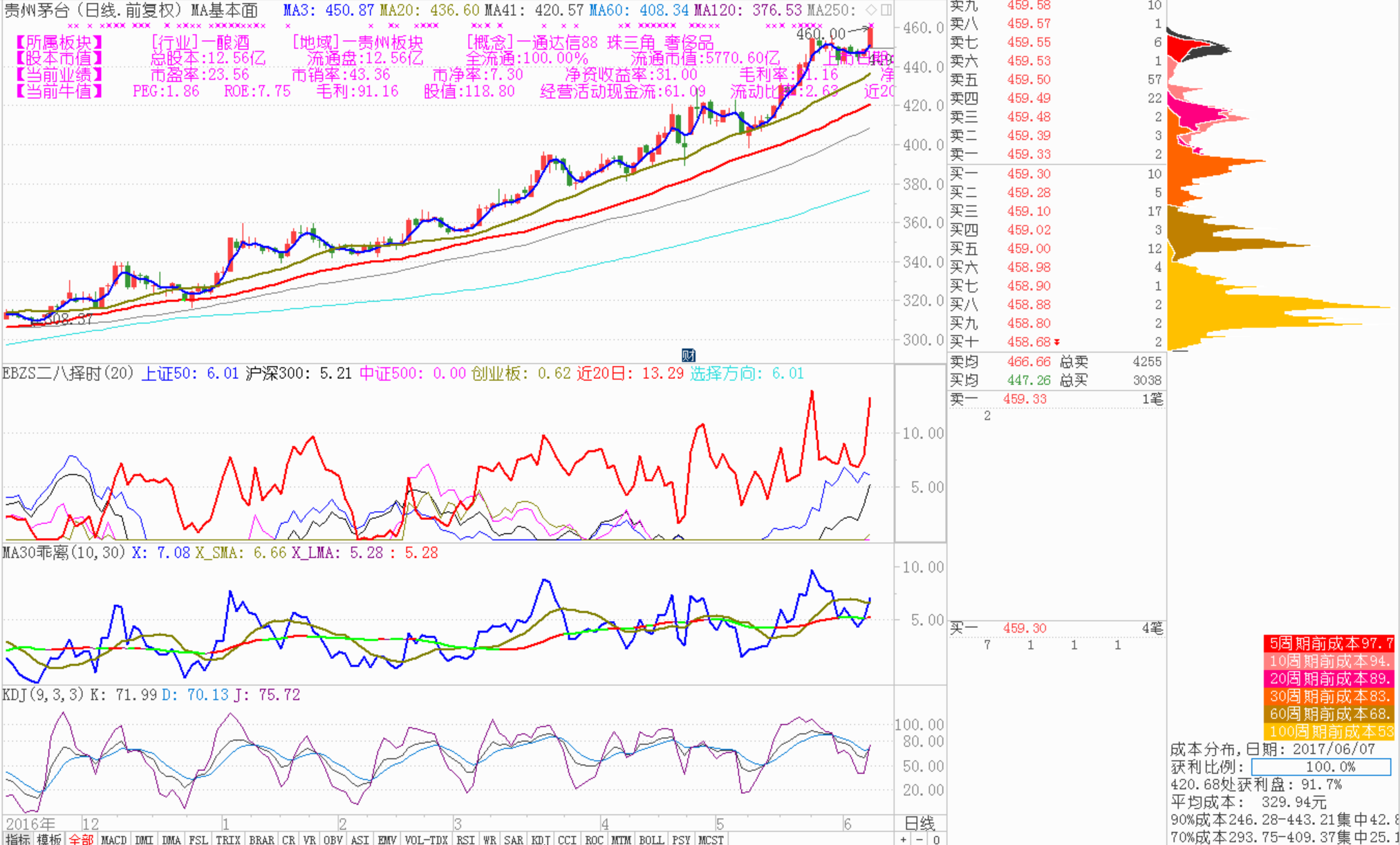Switch to the BOLL indicator
The height and width of the screenshot is (845, 1400).
pos(651,839)
